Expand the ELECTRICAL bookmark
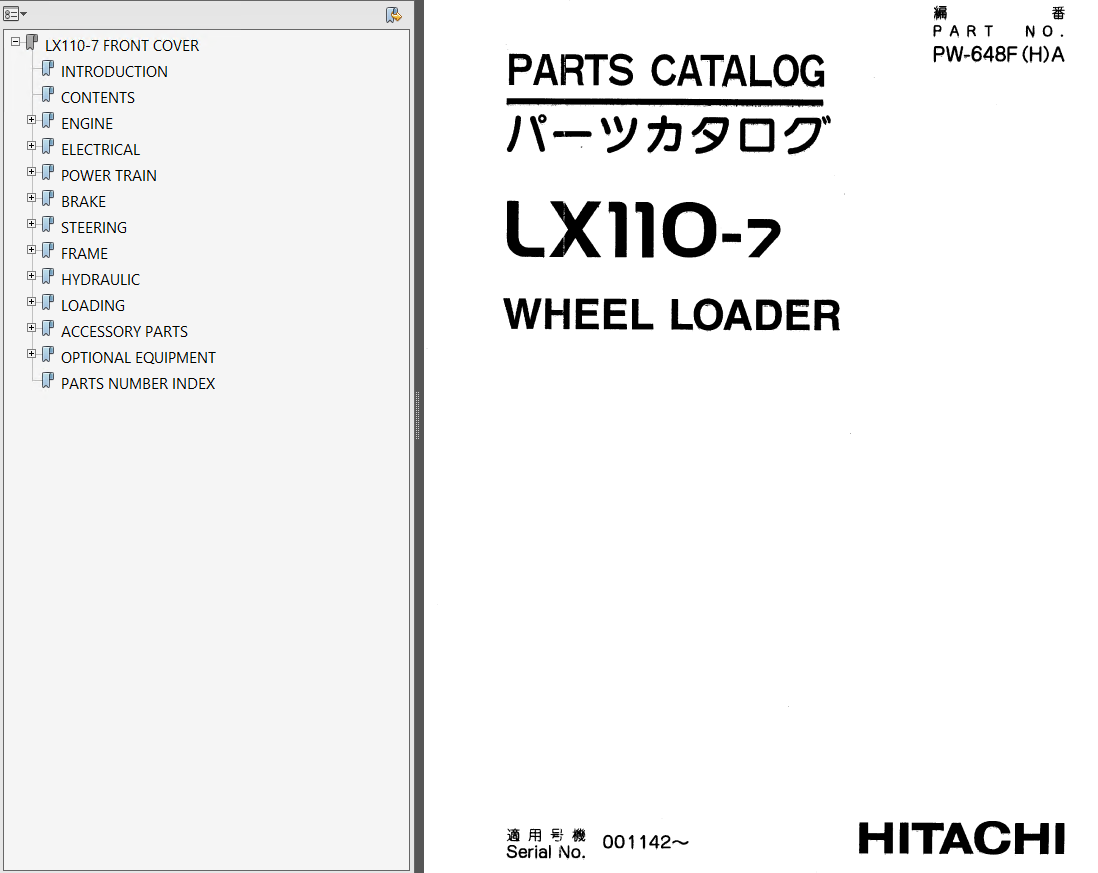 click(x=32, y=146)
